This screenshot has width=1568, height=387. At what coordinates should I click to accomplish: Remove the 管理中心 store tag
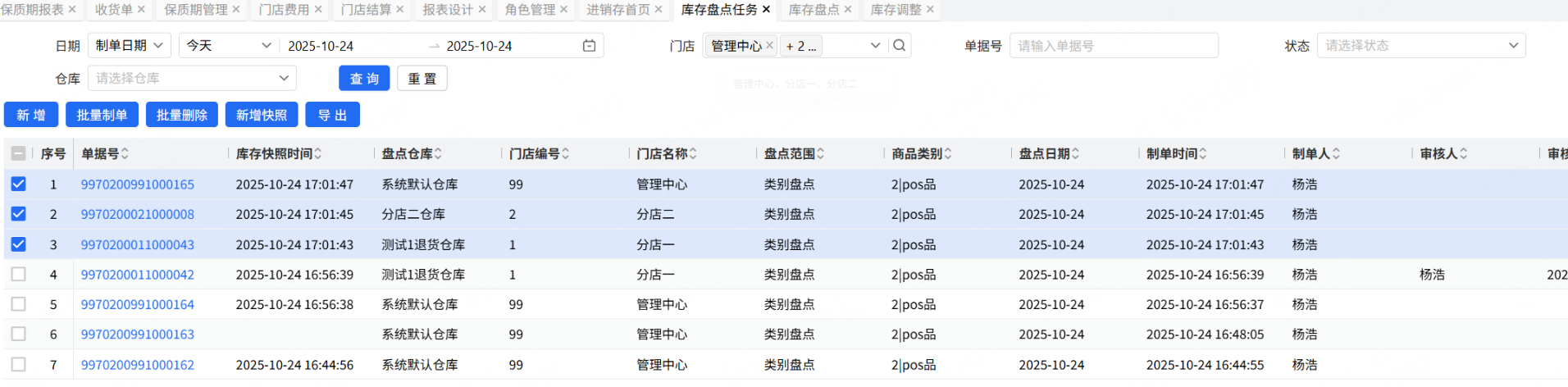(x=769, y=46)
